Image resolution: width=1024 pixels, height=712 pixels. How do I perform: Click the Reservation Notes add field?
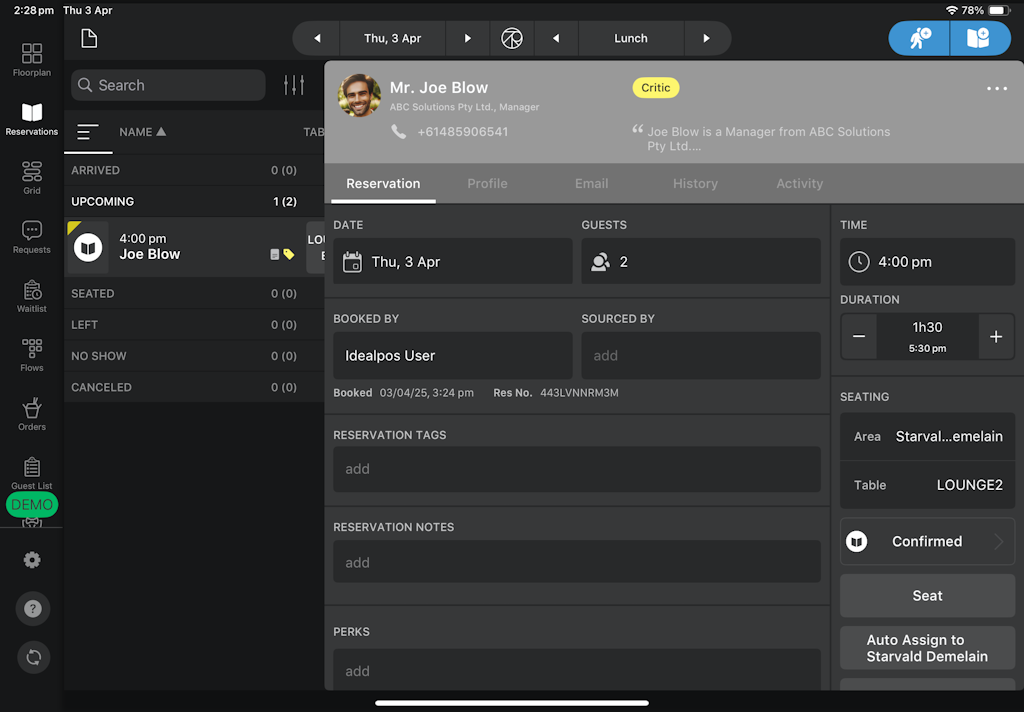tap(577, 562)
